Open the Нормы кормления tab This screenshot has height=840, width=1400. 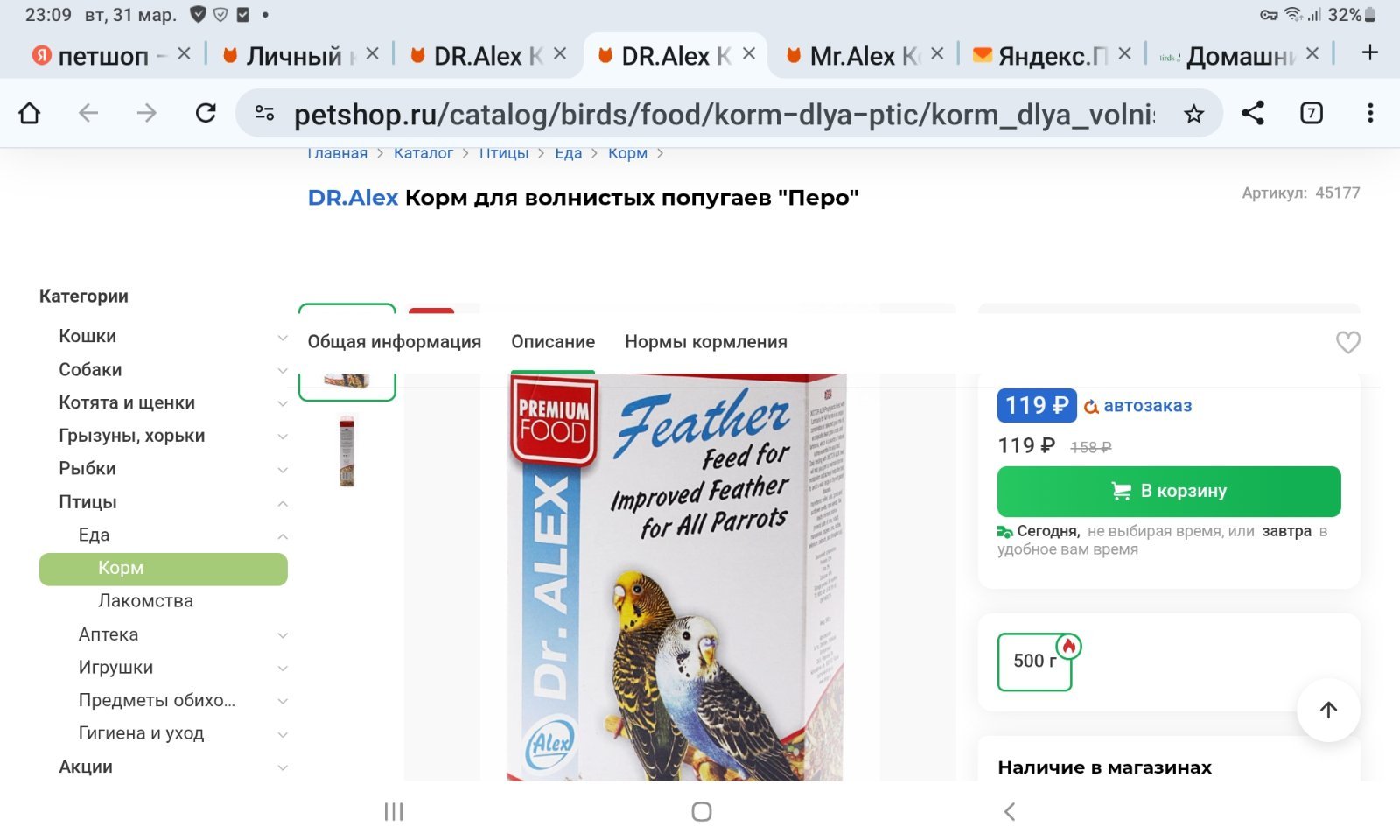706,342
